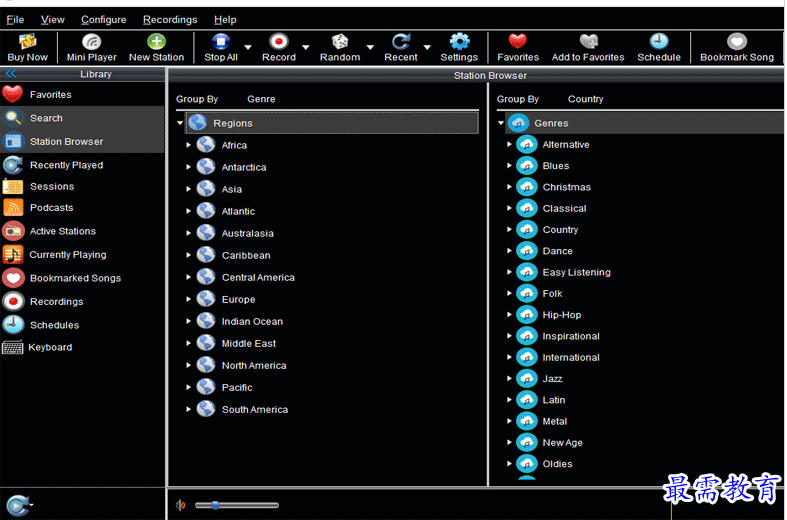Expand the North America region
The width and height of the screenshot is (787, 520).
(189, 365)
